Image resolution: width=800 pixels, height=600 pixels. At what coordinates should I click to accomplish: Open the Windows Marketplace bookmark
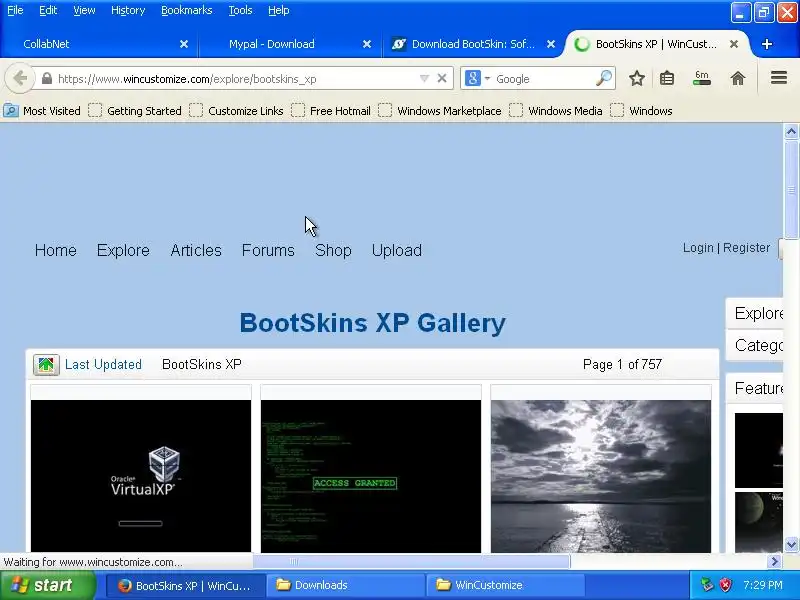tap(440, 111)
